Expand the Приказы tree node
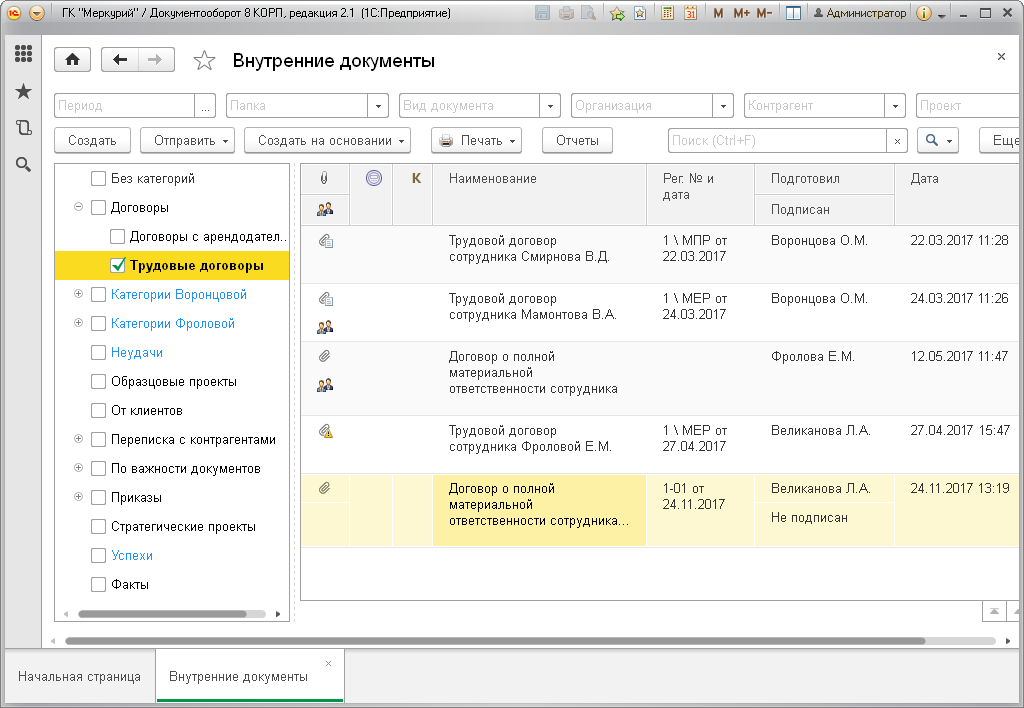This screenshot has height=708, width=1024. pyautogui.click(x=78, y=497)
